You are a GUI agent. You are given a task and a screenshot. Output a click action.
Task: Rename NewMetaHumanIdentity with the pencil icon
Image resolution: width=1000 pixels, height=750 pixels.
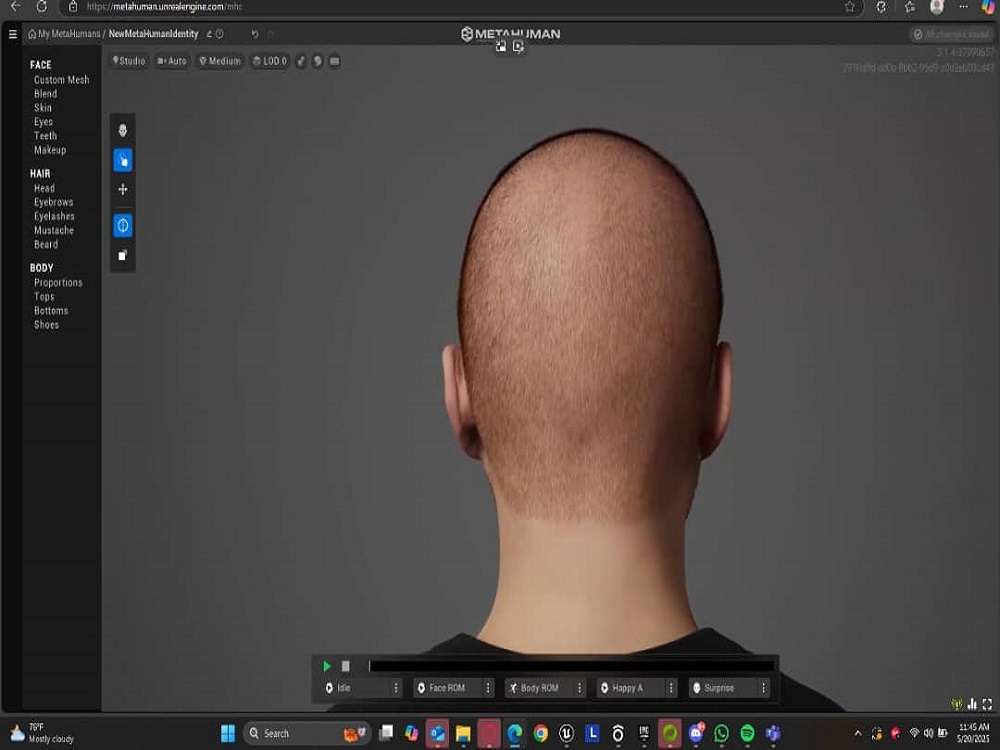pyautogui.click(x=209, y=34)
